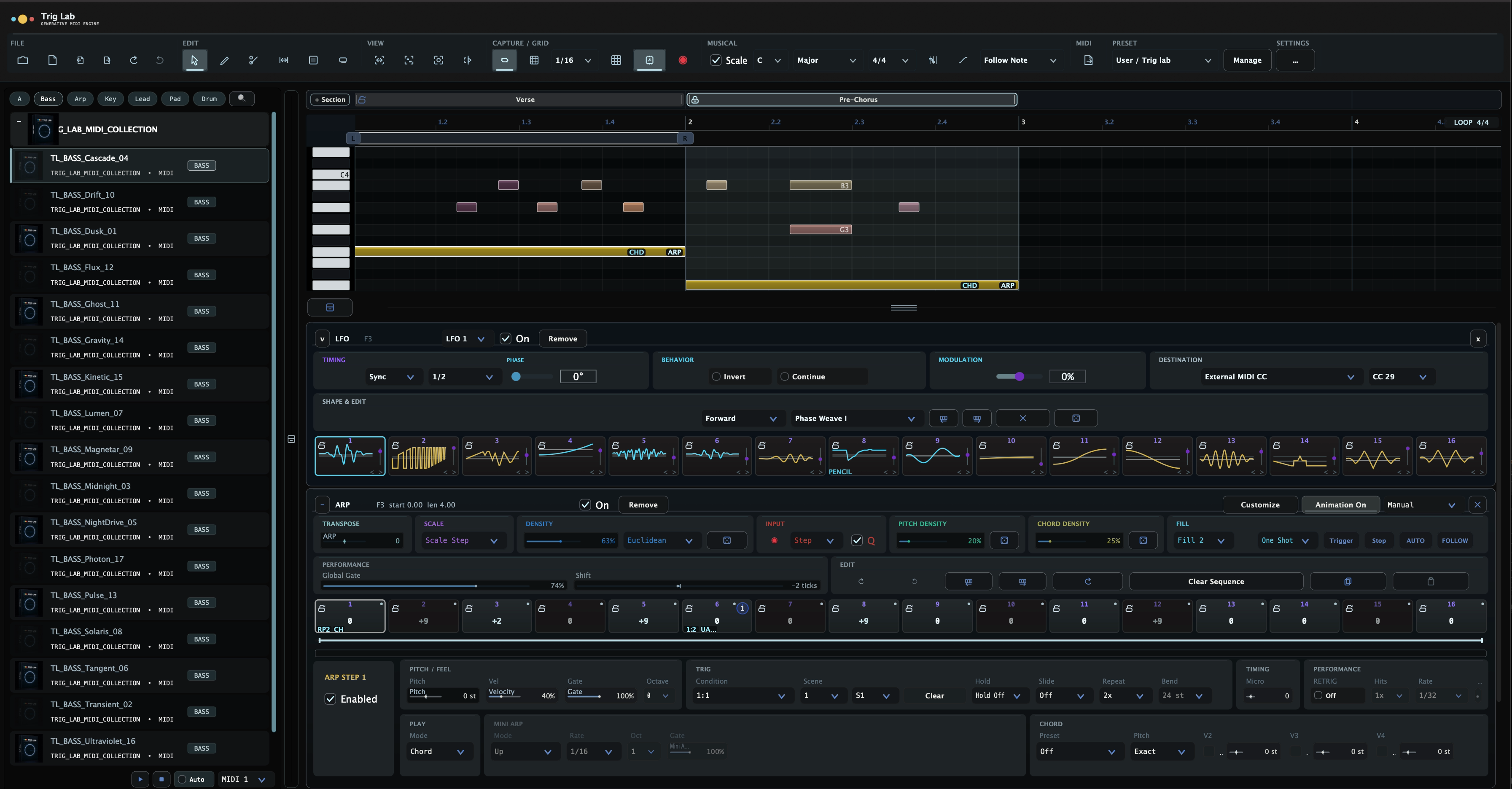Image resolution: width=1512 pixels, height=789 pixels.
Task: Click the Clear Sequence button
Action: (x=1216, y=581)
